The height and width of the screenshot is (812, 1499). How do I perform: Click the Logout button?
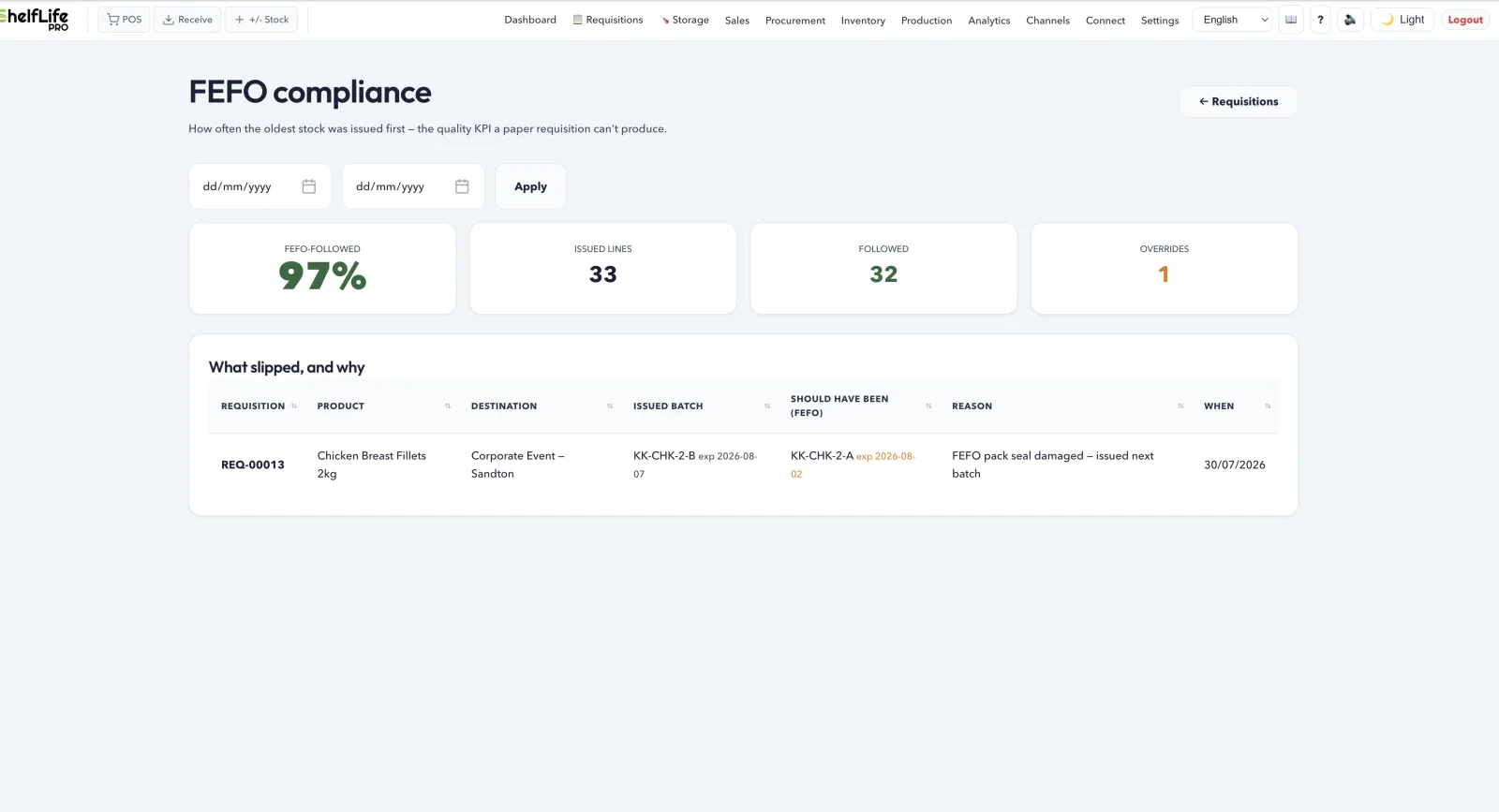(x=1465, y=20)
